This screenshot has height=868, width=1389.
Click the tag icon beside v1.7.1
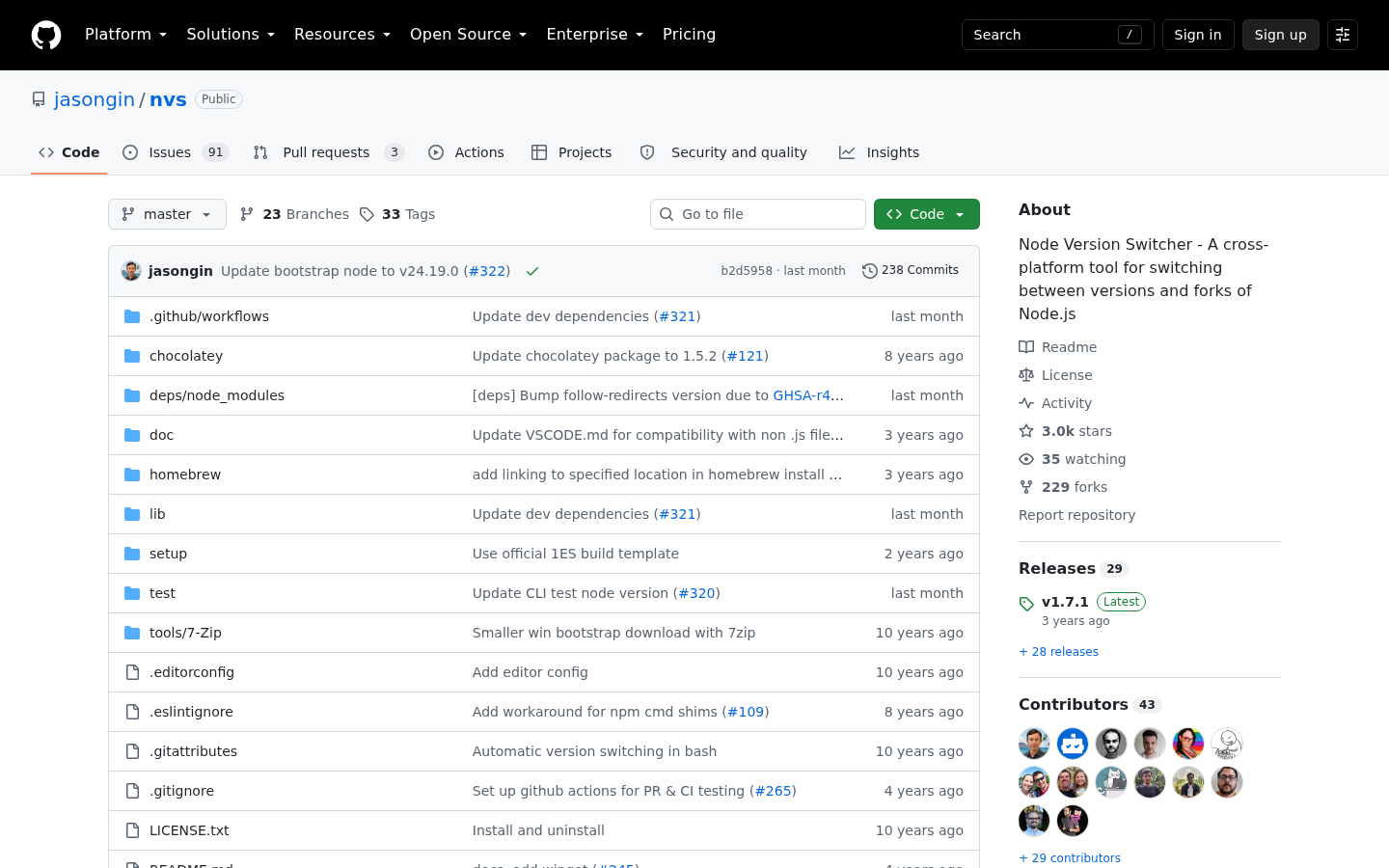[x=1026, y=604]
